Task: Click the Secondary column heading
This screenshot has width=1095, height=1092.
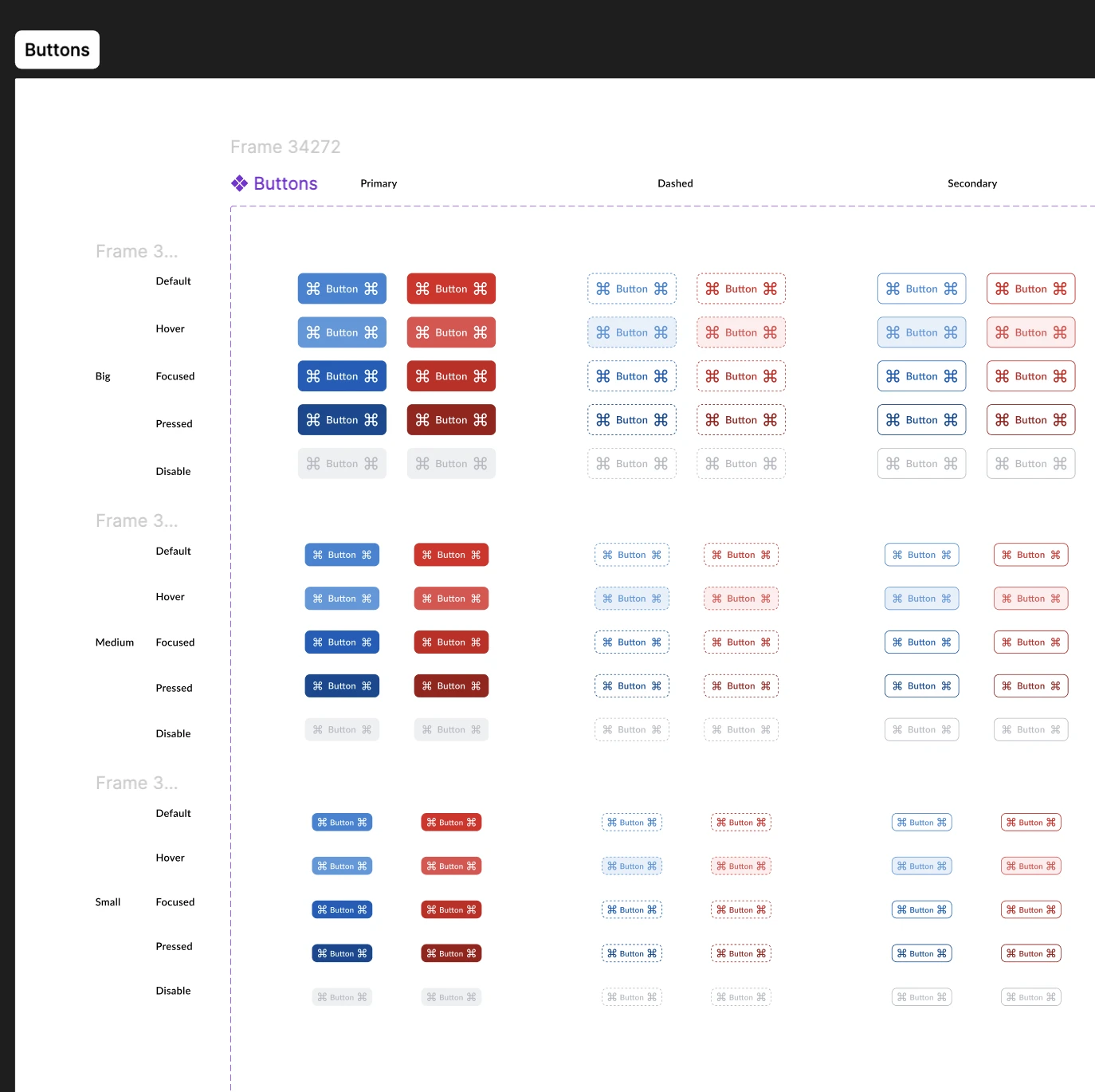Action: (x=972, y=183)
